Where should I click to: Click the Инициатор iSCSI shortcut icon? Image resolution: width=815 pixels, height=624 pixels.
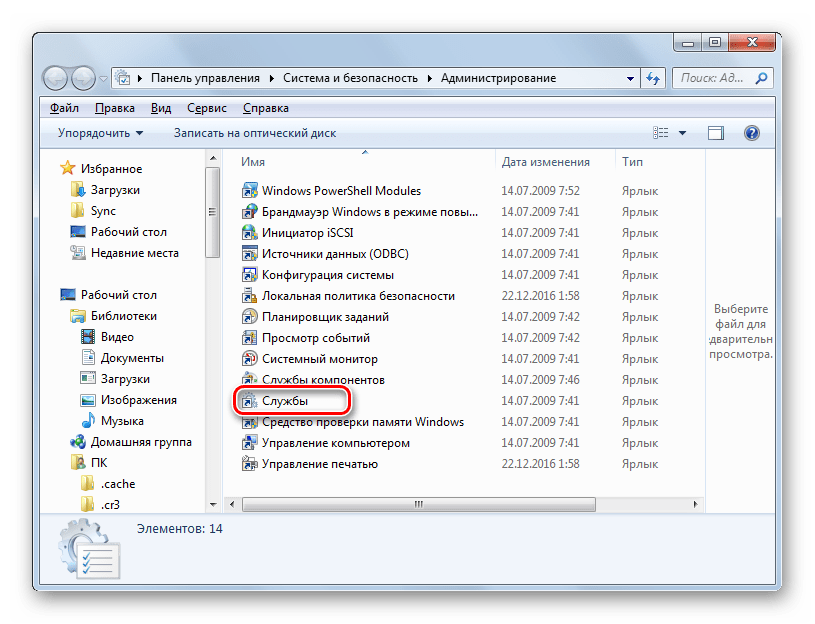click(249, 233)
